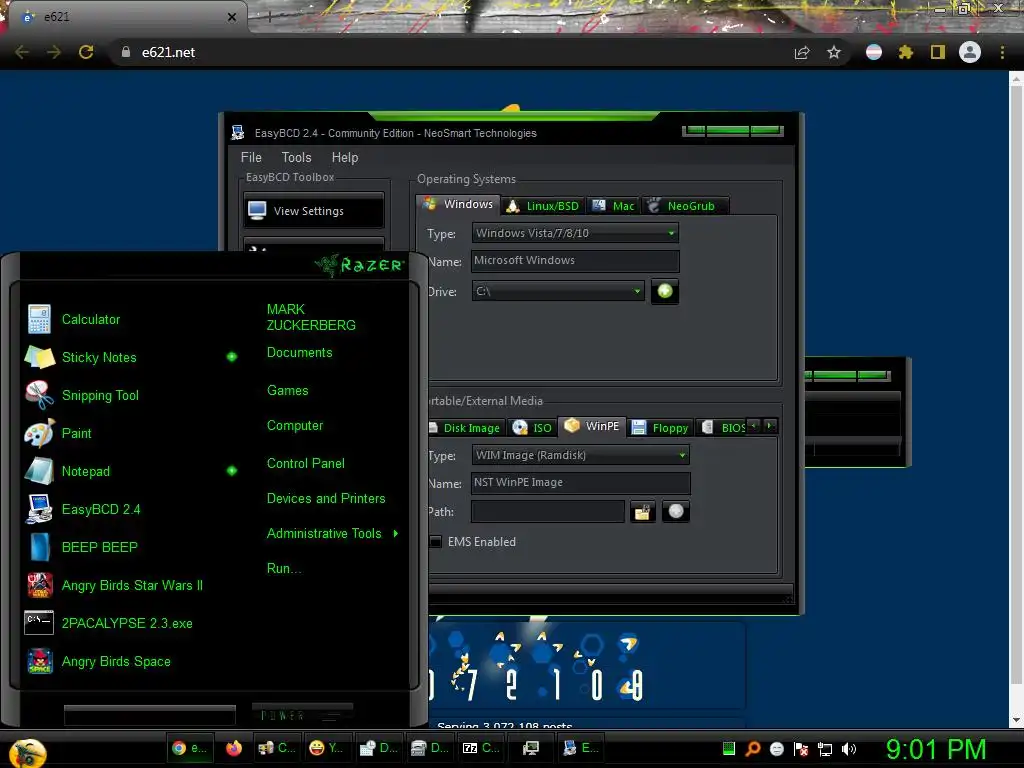This screenshot has height=768, width=1024.
Task: Click browse folder icon beside Path
Action: click(x=643, y=512)
